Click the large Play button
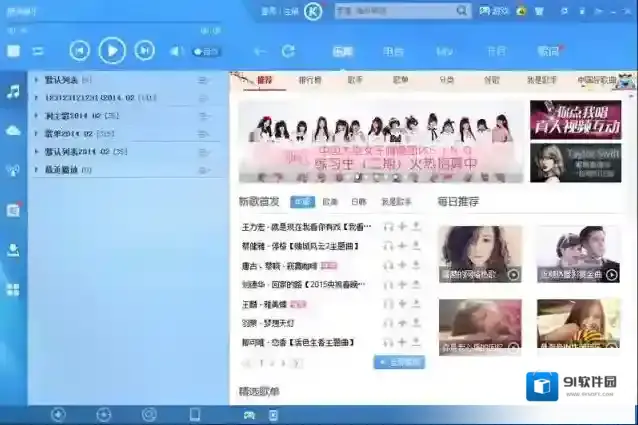The image size is (638, 425). tap(112, 50)
